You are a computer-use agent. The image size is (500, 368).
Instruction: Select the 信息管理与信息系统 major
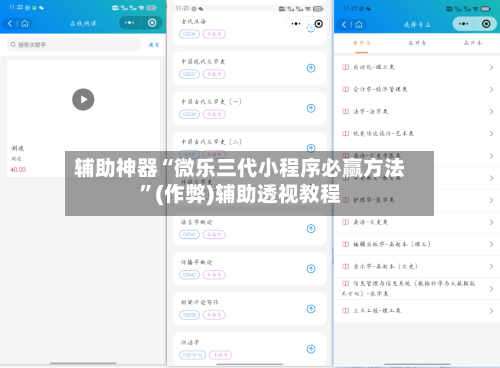(x=417, y=289)
